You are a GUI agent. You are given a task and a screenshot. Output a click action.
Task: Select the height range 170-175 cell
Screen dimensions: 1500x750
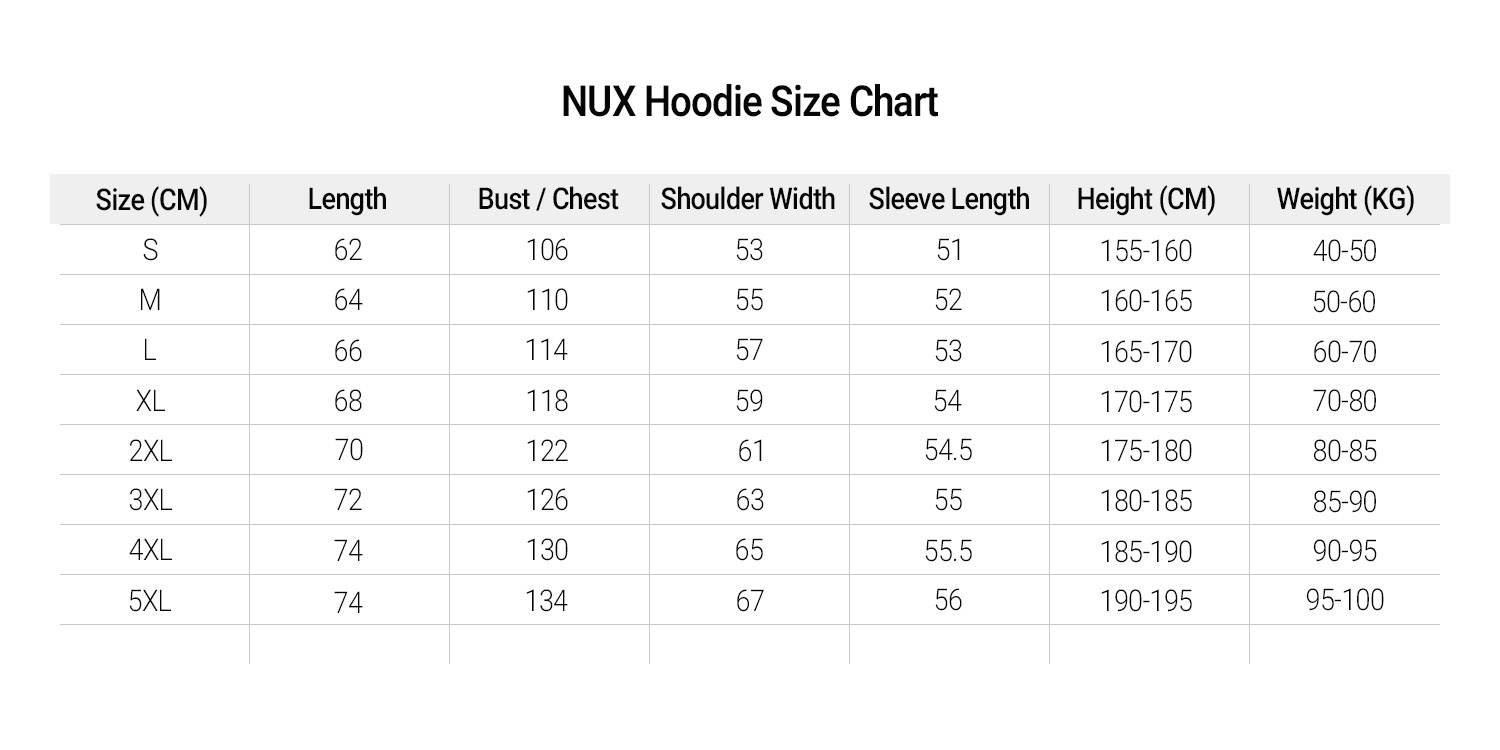(1146, 401)
